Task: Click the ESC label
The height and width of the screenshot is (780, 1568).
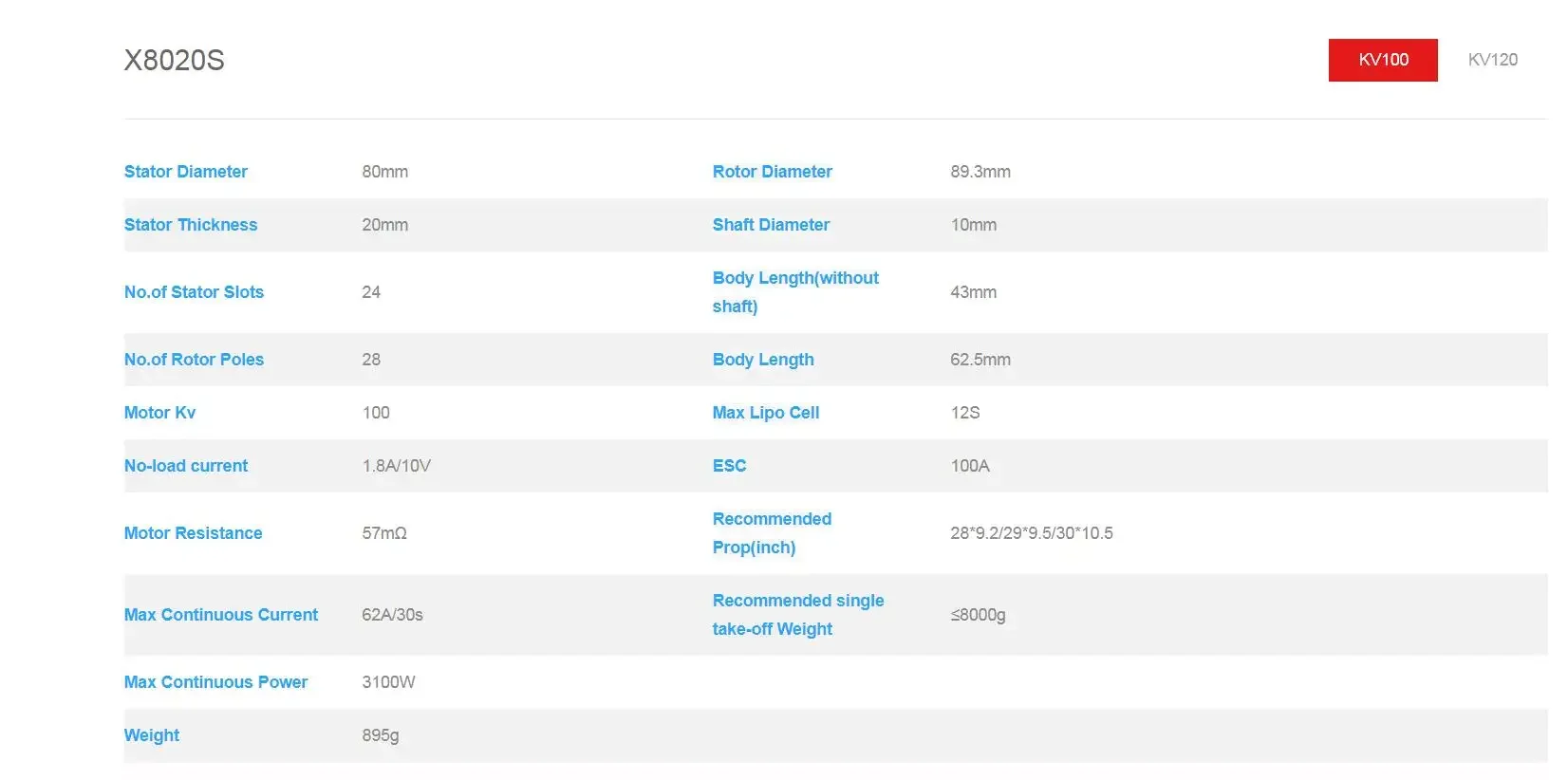Action: pyautogui.click(x=729, y=466)
